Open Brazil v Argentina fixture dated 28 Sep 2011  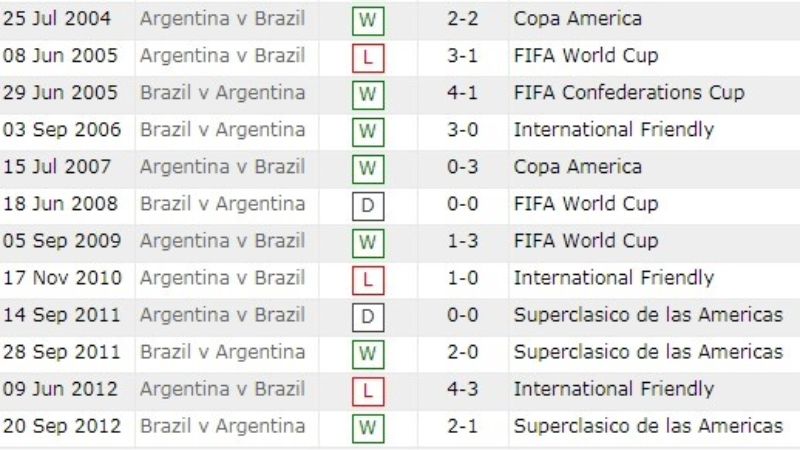(222, 352)
